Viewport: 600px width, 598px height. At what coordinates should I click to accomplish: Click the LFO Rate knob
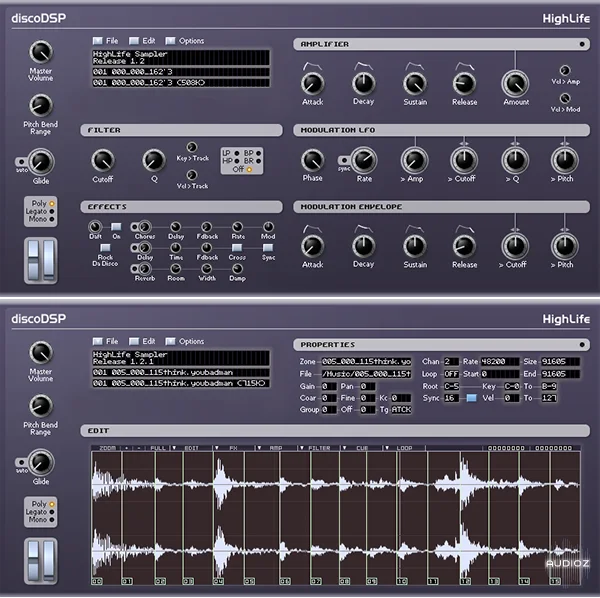(364, 161)
